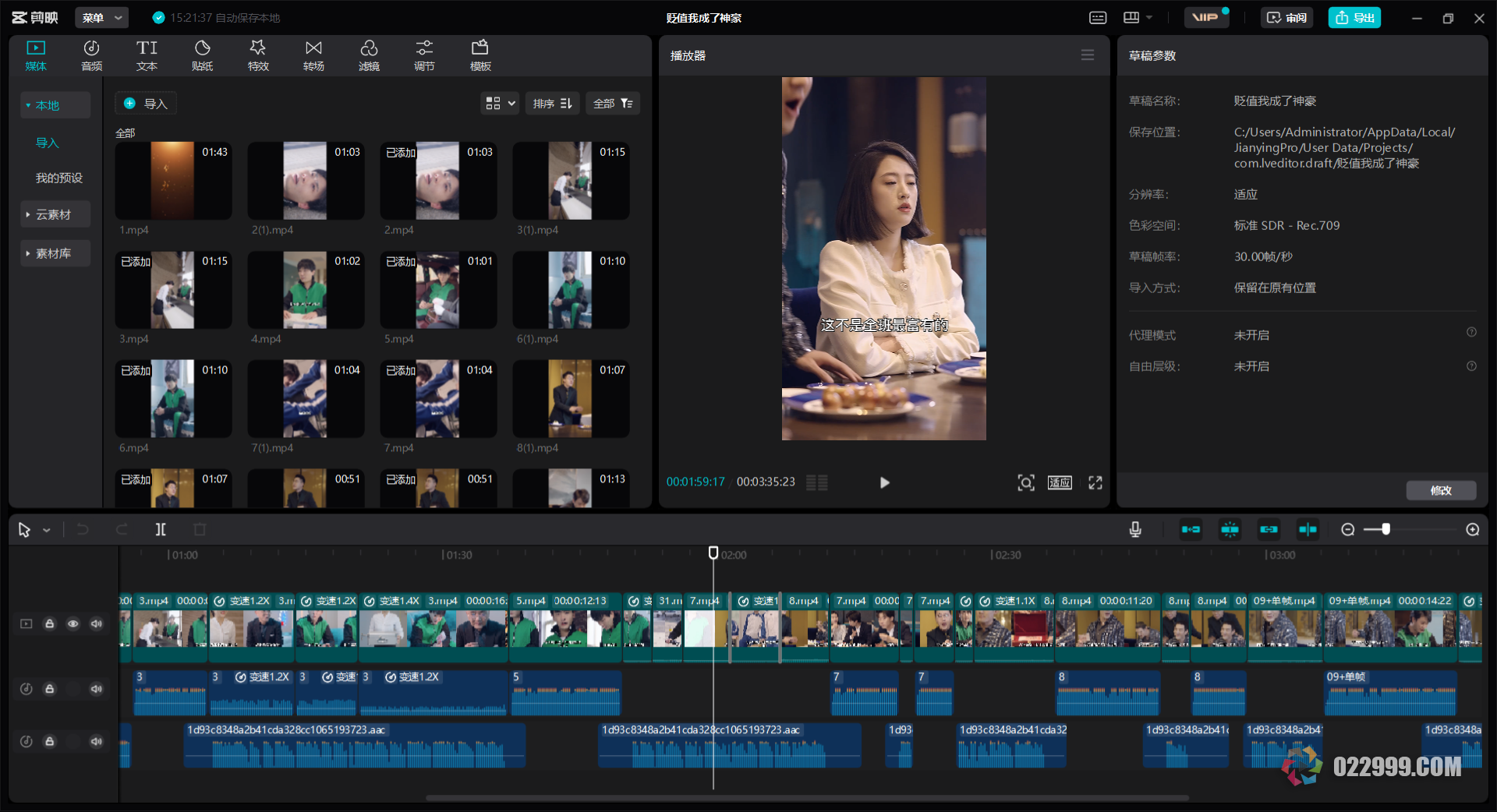Viewport: 1497px width, 812px height.
Task: Click the 02:30 mark on timeline ruler
Action: point(1006,555)
